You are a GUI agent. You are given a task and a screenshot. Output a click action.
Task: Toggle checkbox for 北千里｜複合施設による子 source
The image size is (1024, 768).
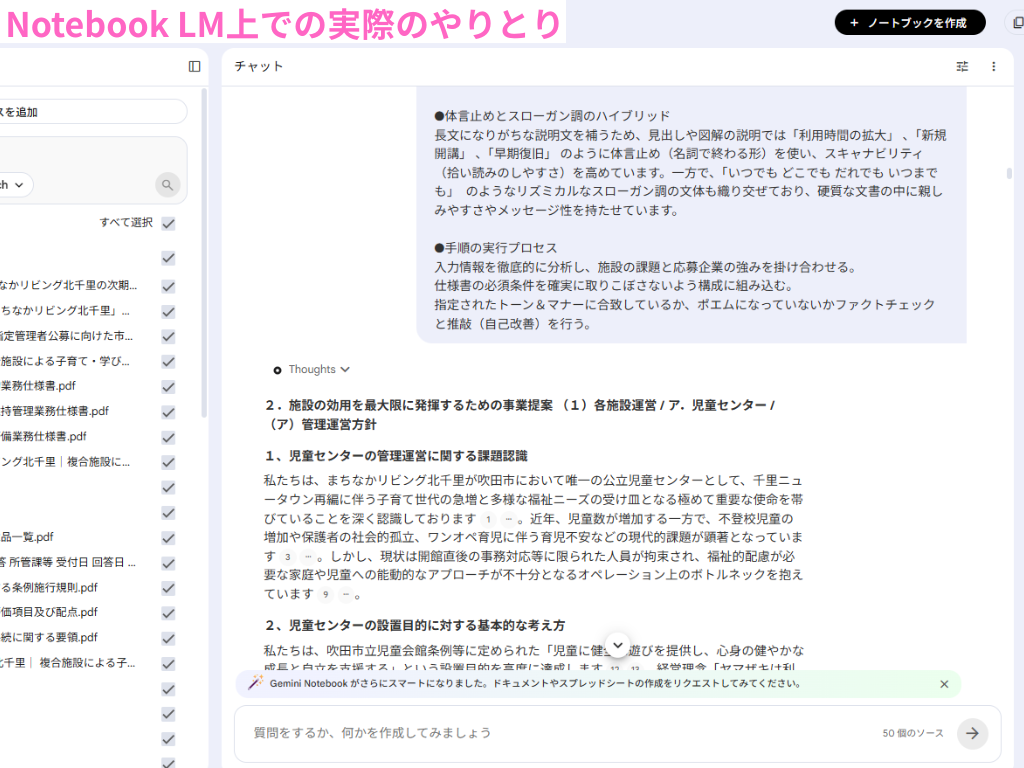[x=168, y=664]
